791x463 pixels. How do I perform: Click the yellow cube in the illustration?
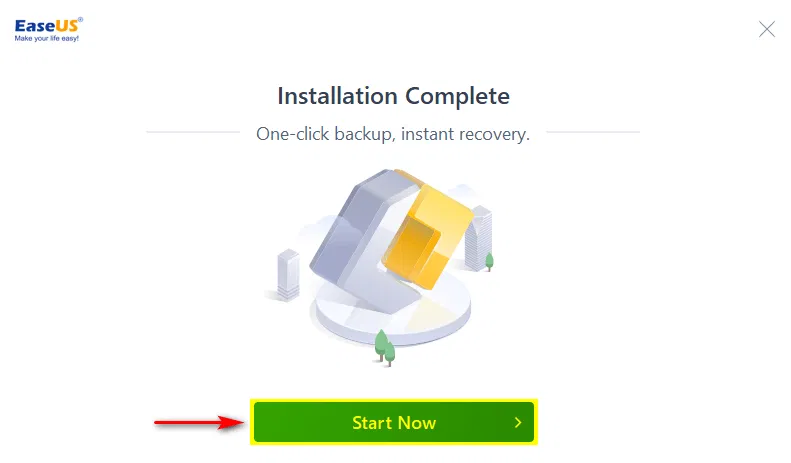(428, 237)
